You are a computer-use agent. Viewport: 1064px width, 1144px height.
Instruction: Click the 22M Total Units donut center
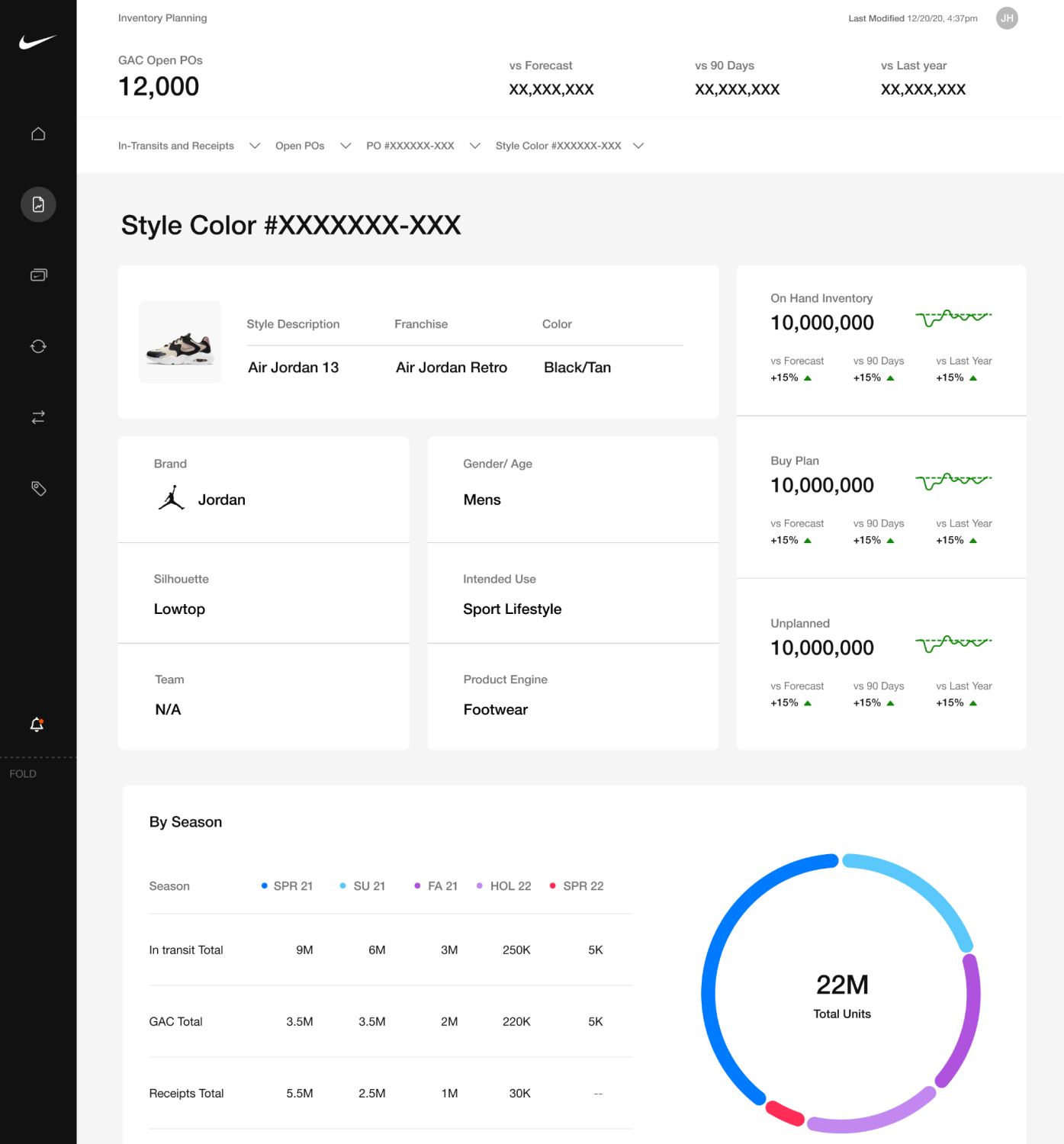click(842, 995)
